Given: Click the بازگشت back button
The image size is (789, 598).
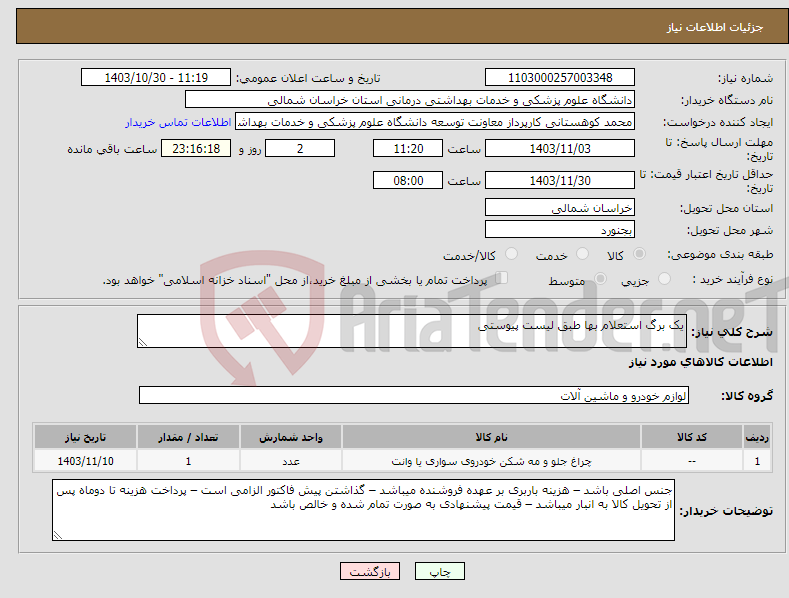Looking at the screenshot, I should [370, 571].
